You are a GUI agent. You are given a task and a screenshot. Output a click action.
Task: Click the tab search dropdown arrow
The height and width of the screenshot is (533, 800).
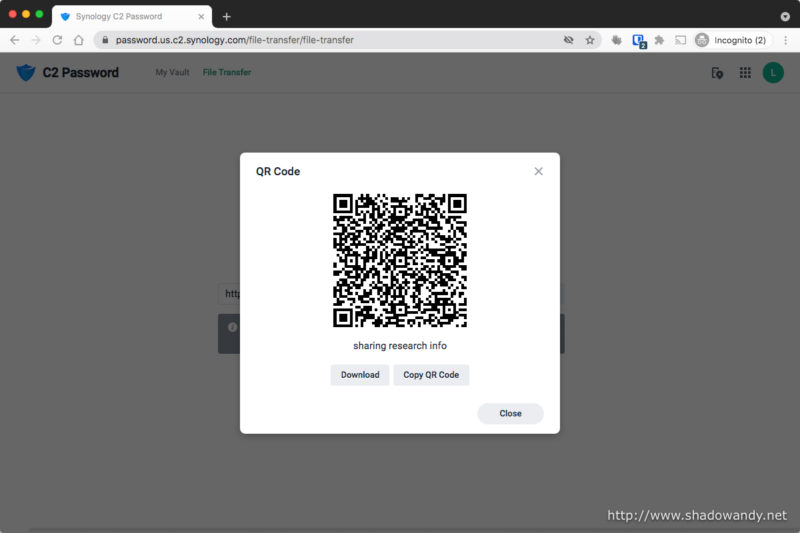click(785, 17)
